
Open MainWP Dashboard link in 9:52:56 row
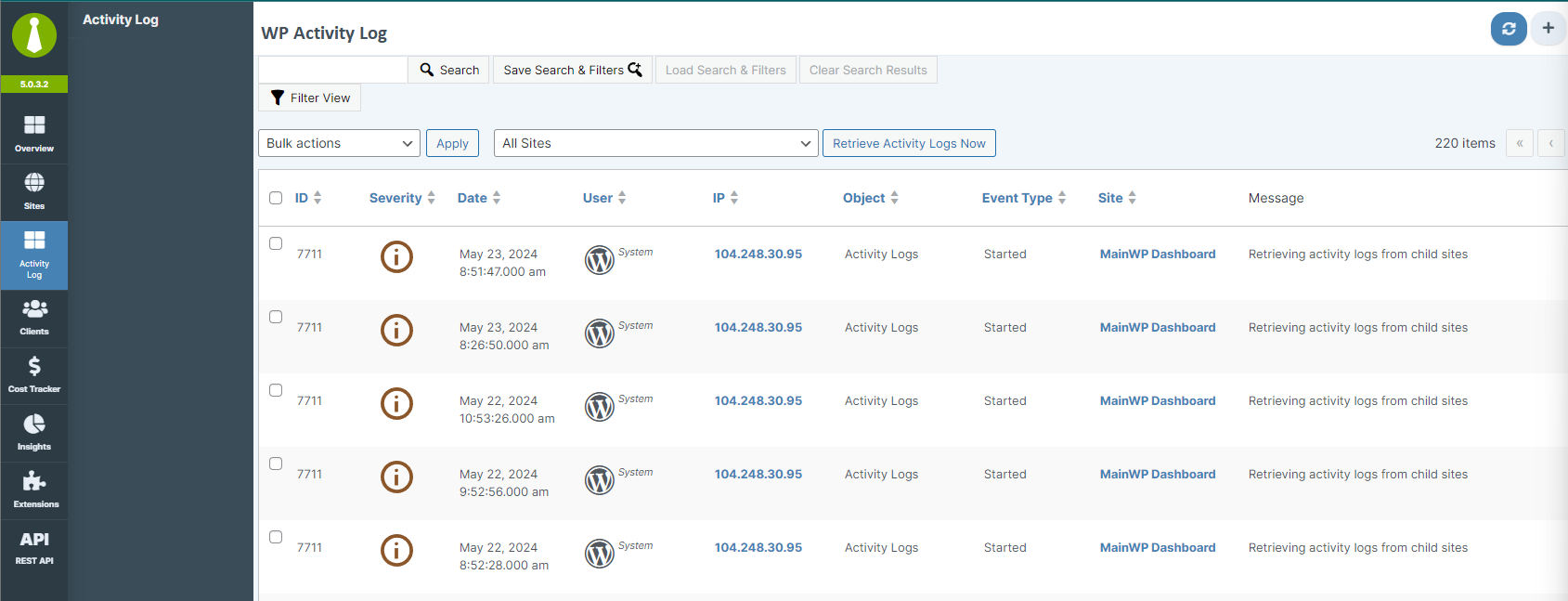pos(1158,474)
